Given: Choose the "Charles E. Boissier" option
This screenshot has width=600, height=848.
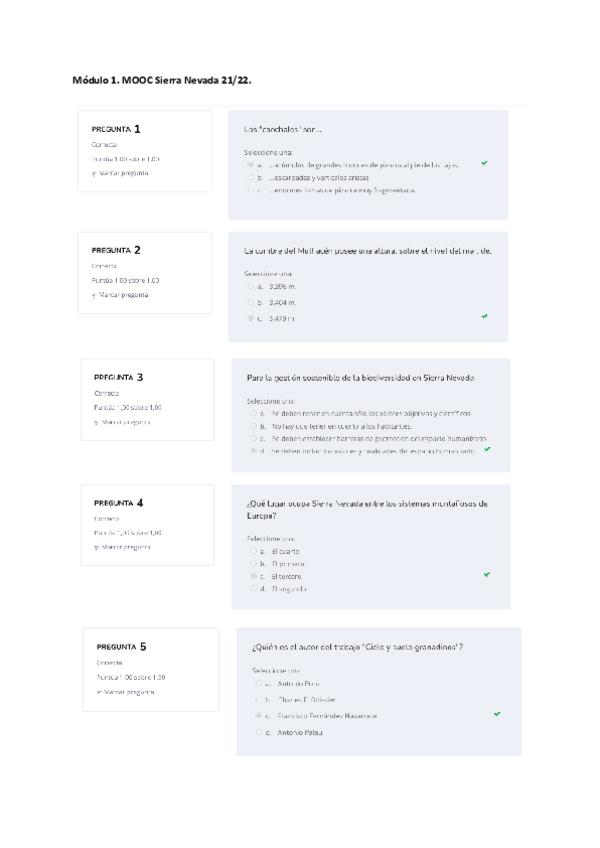Looking at the screenshot, I should click(x=258, y=699).
